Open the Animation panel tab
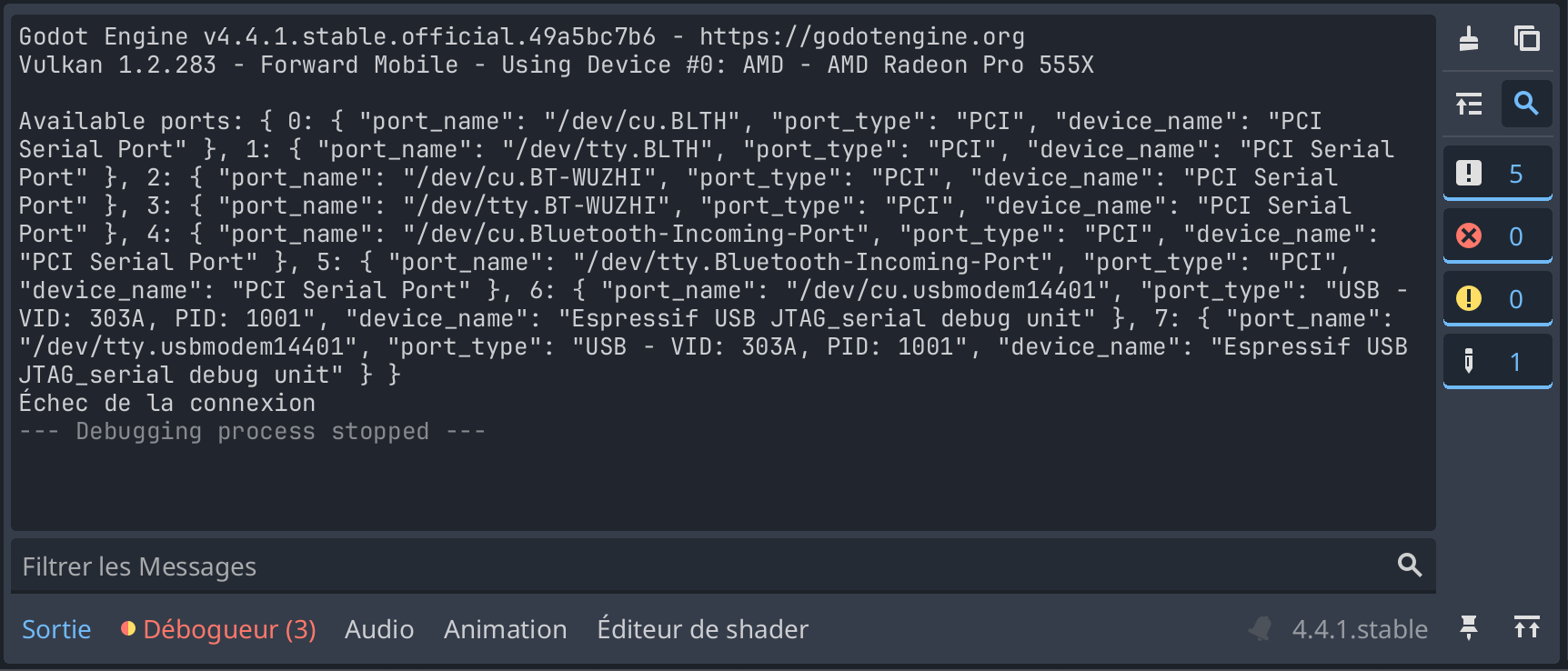 [x=505, y=629]
